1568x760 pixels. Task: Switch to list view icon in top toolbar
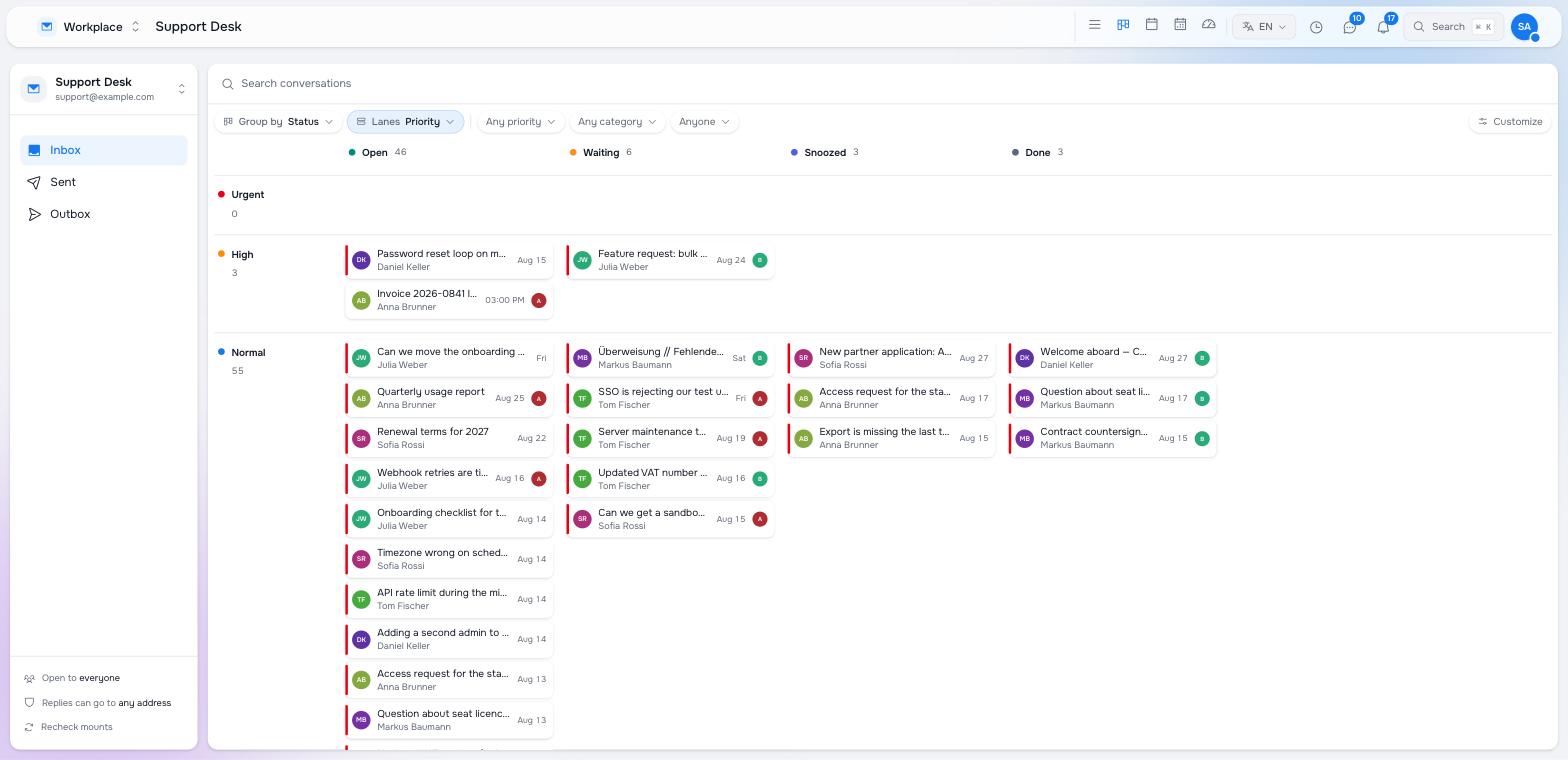point(1094,25)
